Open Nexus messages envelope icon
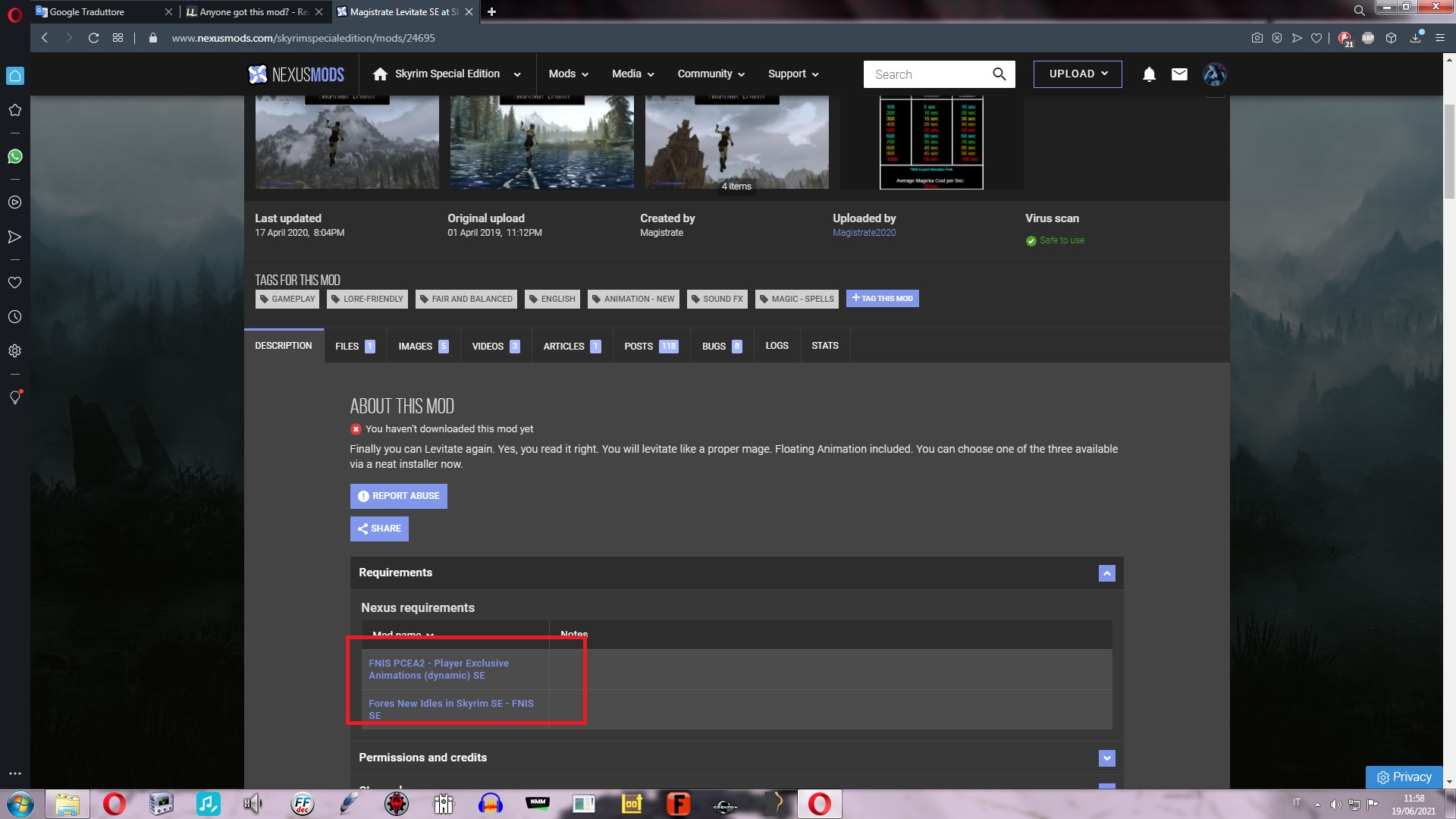The image size is (1456, 819). point(1179,74)
